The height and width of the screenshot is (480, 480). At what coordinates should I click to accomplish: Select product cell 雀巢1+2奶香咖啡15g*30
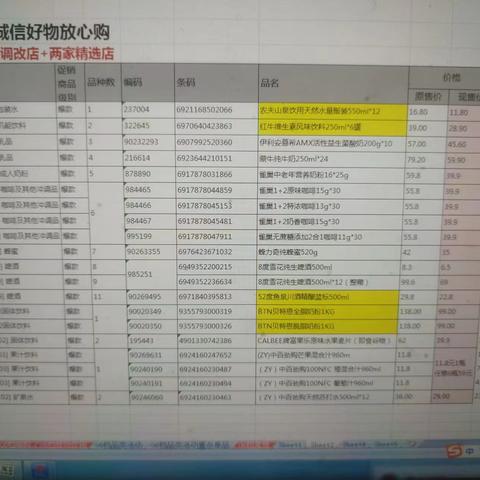[329, 221]
